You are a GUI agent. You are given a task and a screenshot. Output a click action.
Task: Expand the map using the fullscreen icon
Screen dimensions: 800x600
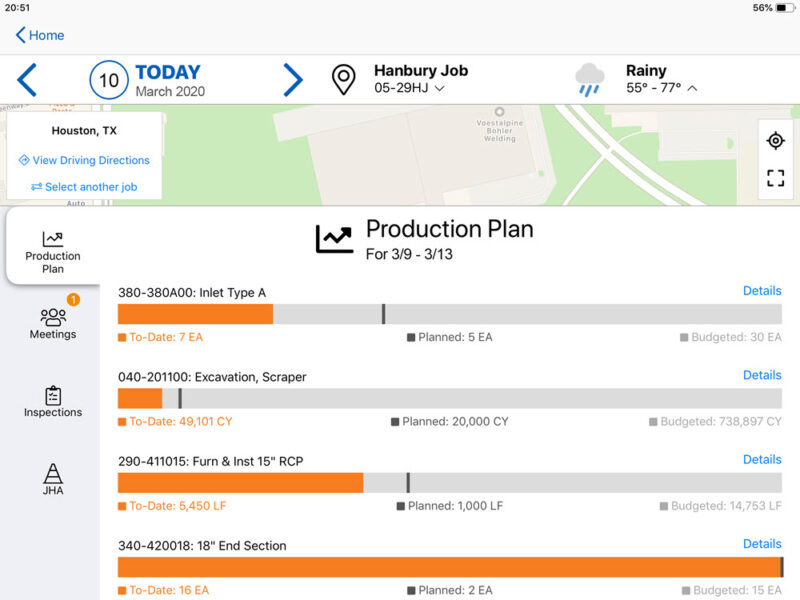coord(775,175)
